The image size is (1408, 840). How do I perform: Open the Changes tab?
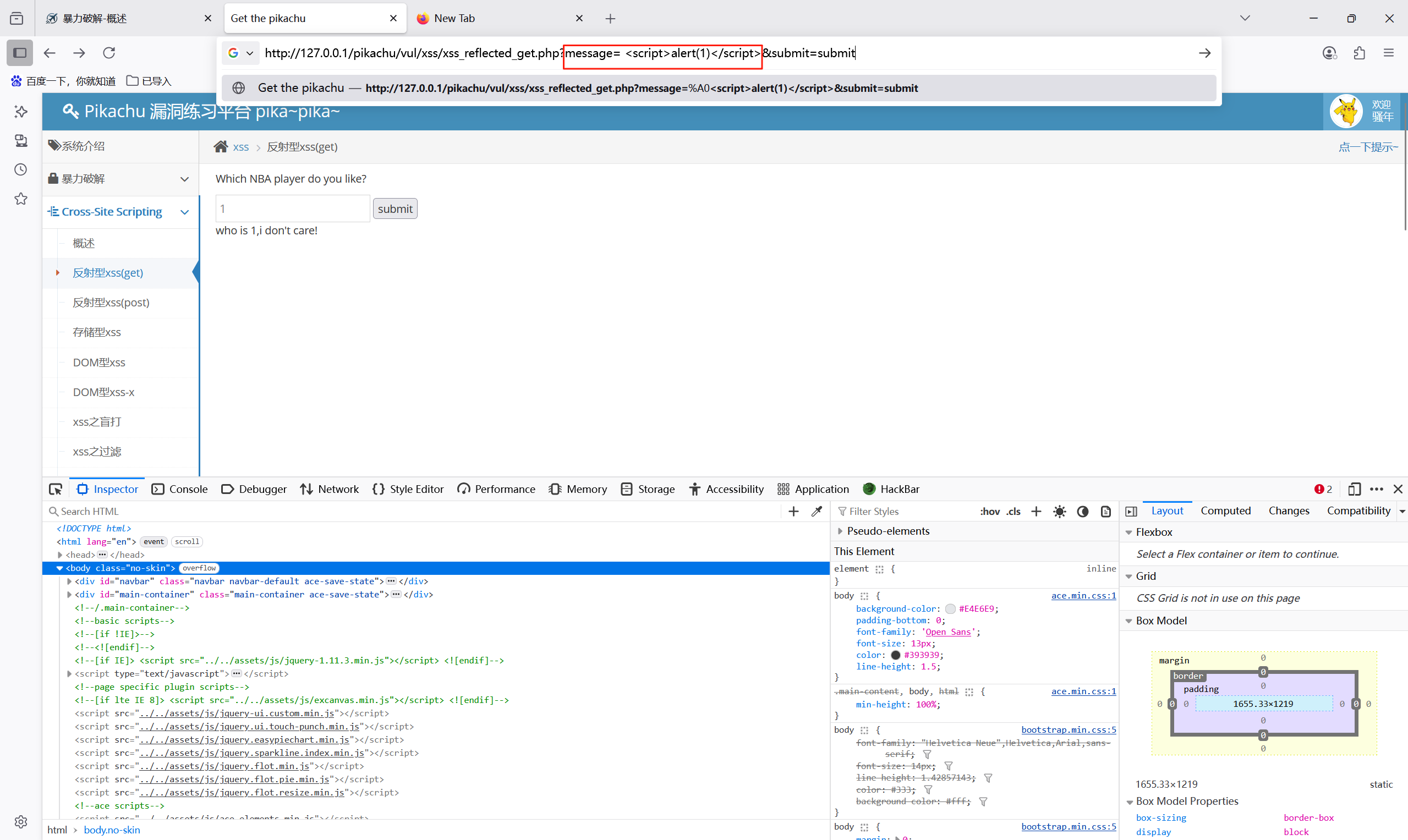(x=1289, y=510)
